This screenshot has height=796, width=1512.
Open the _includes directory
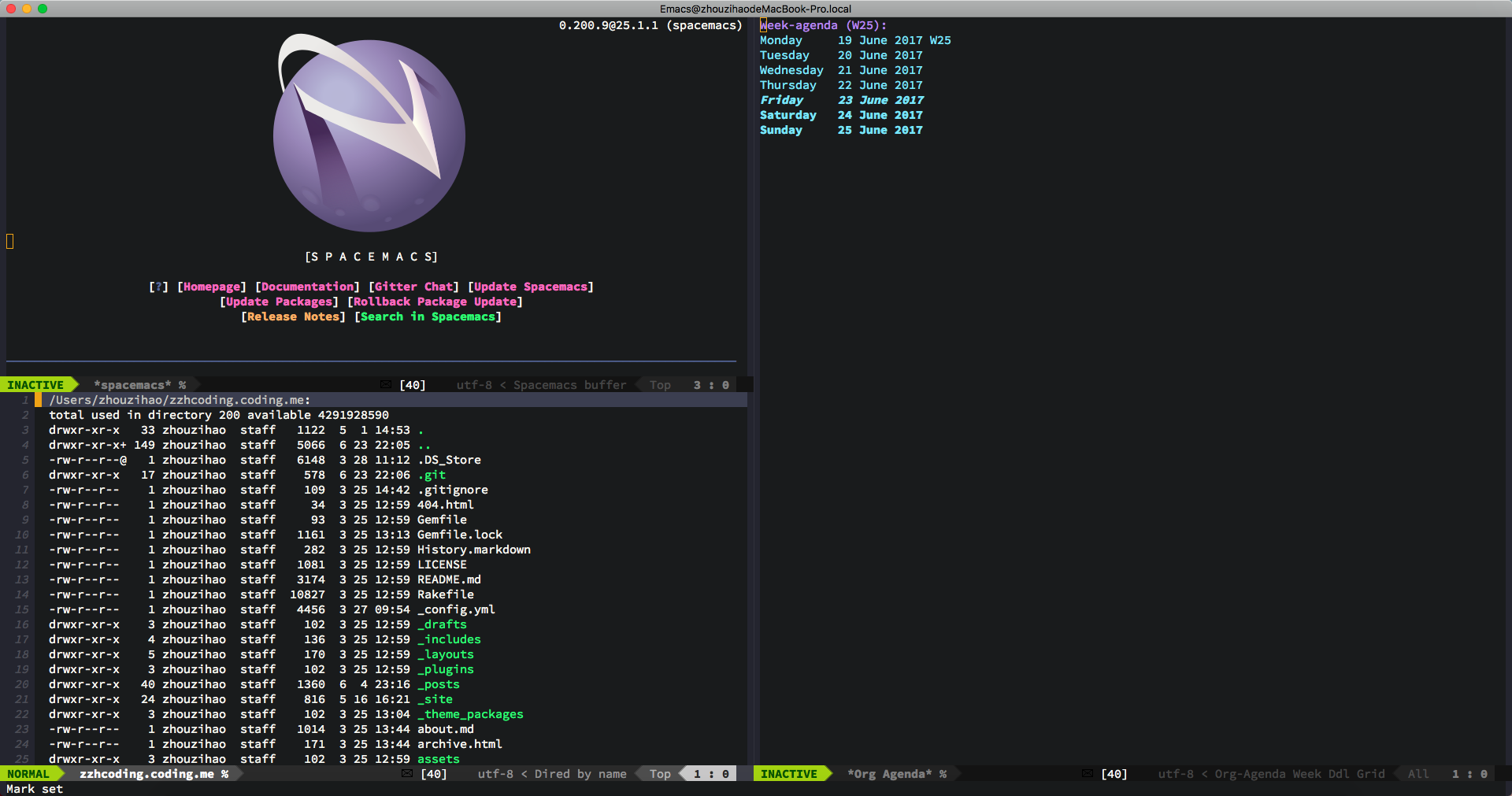coord(449,639)
